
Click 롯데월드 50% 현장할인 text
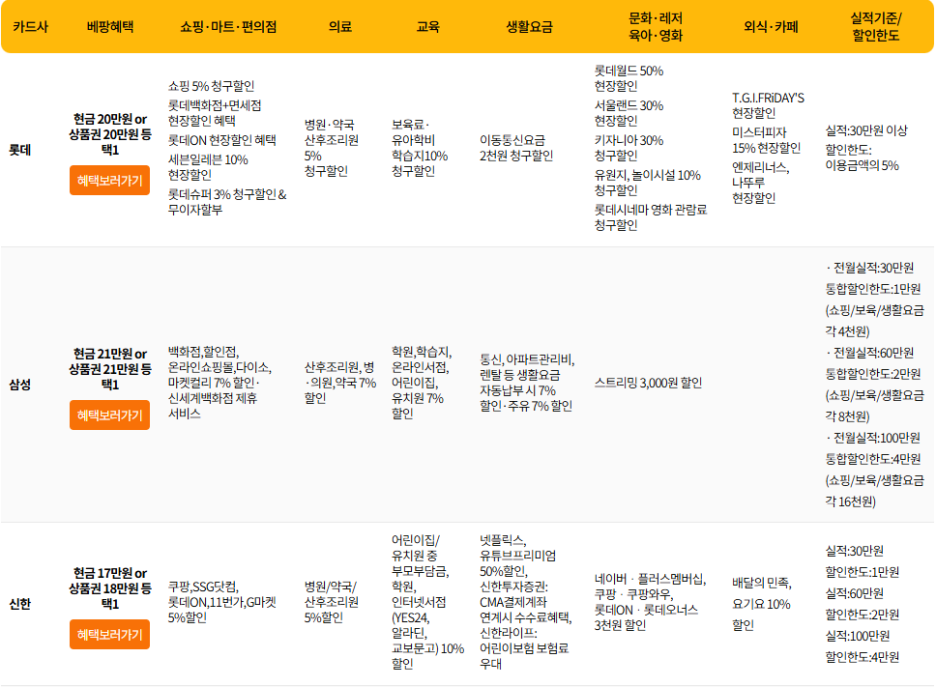(629, 78)
